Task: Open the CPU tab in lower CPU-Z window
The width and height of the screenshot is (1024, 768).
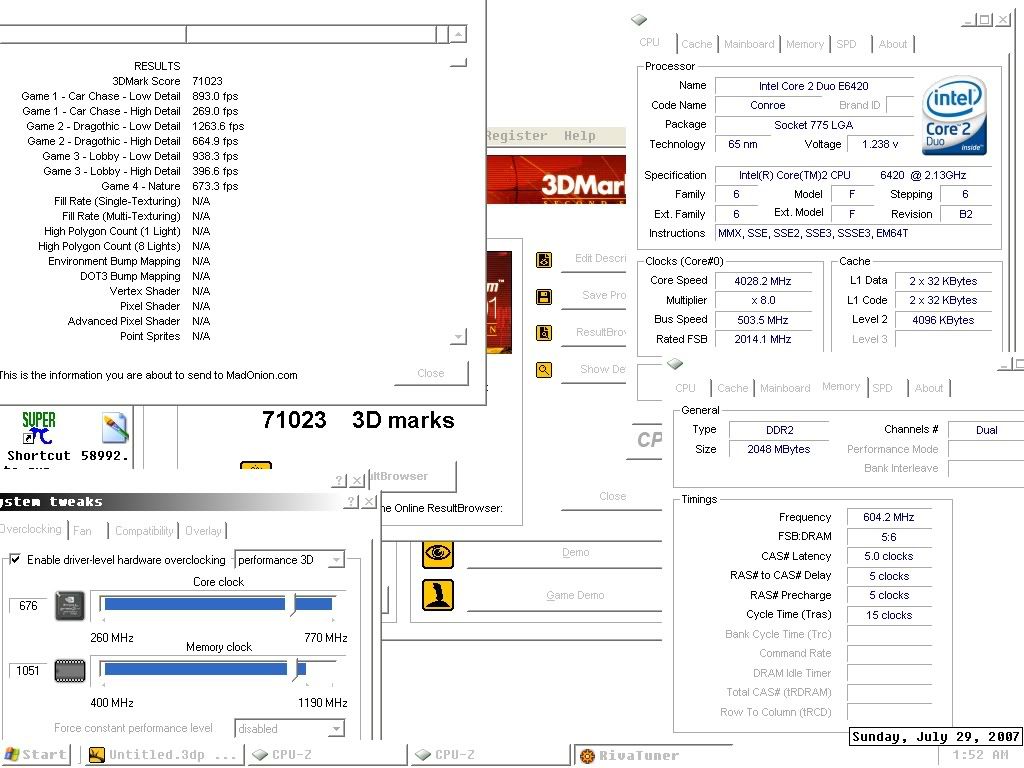Action: (686, 388)
